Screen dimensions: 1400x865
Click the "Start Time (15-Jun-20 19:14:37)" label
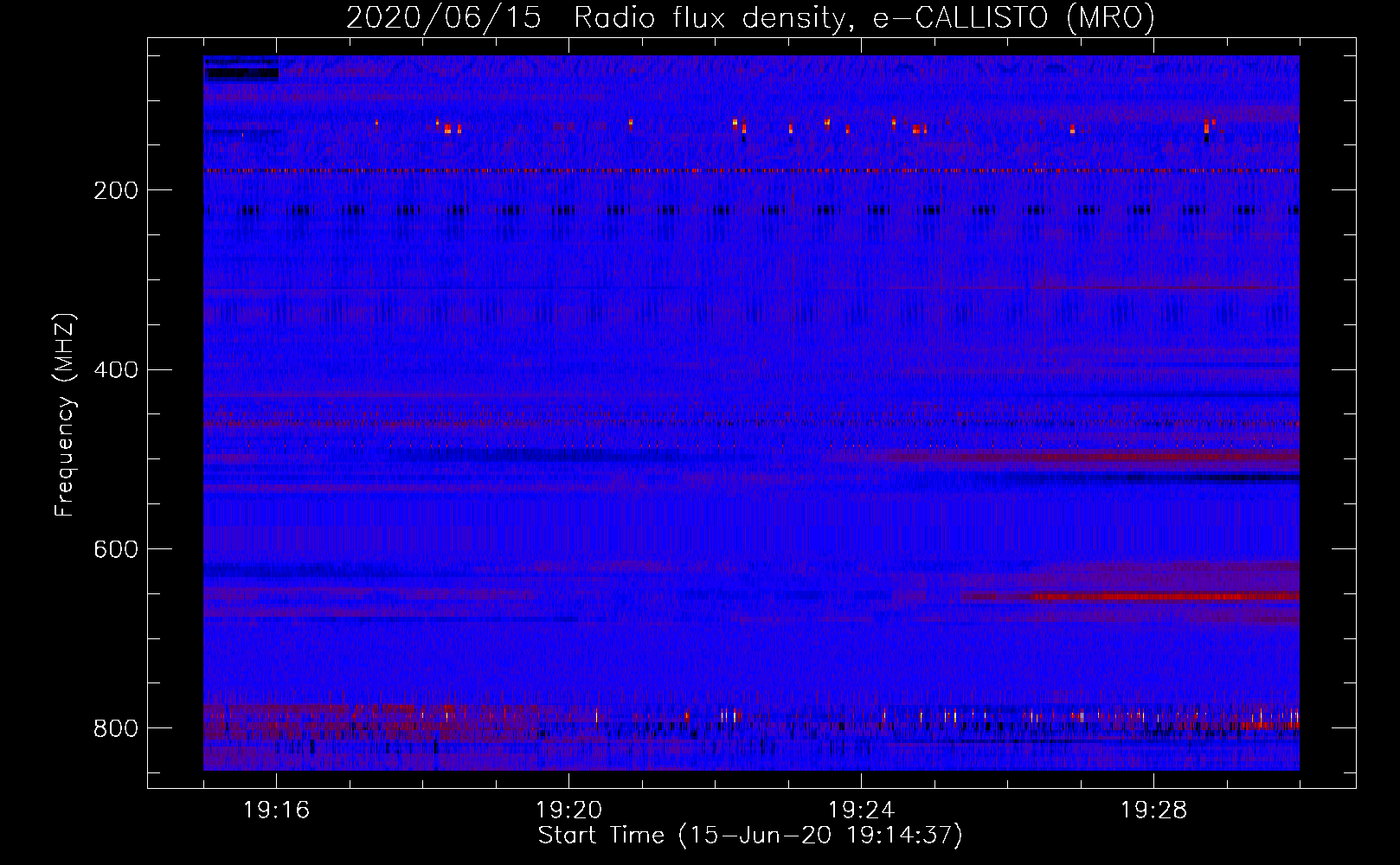point(750,836)
